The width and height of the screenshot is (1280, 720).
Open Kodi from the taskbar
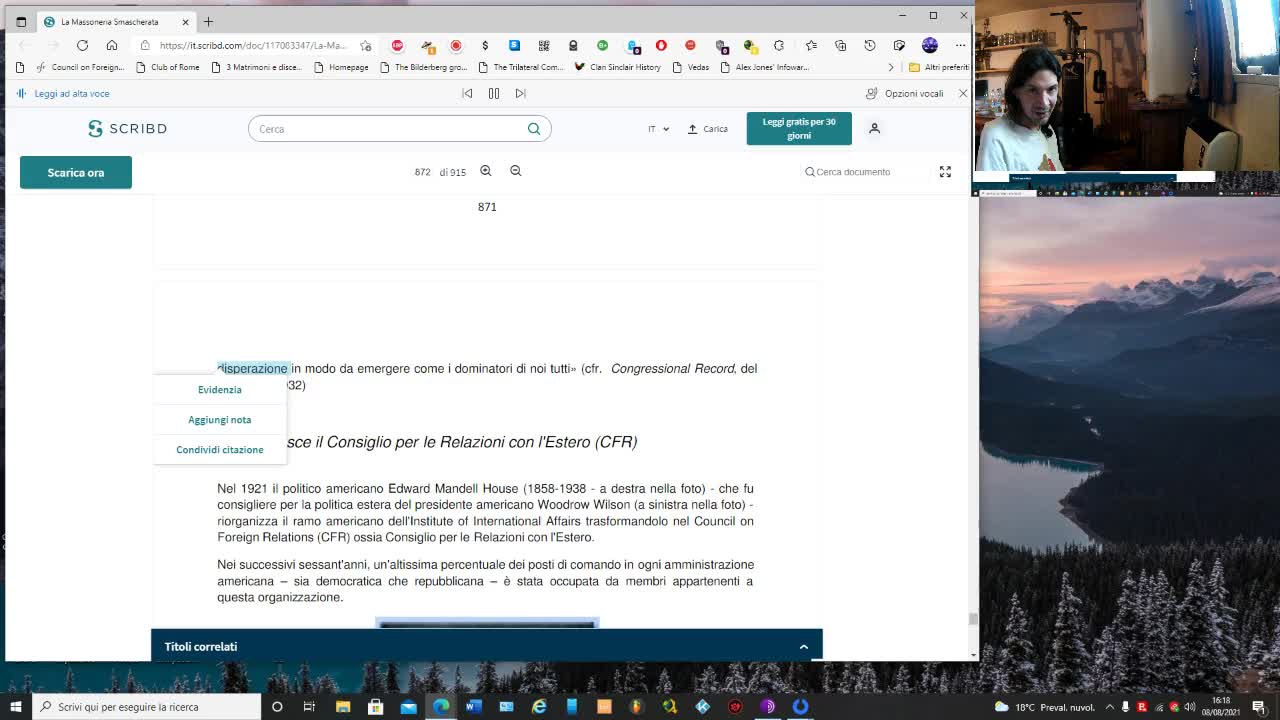pos(702,706)
